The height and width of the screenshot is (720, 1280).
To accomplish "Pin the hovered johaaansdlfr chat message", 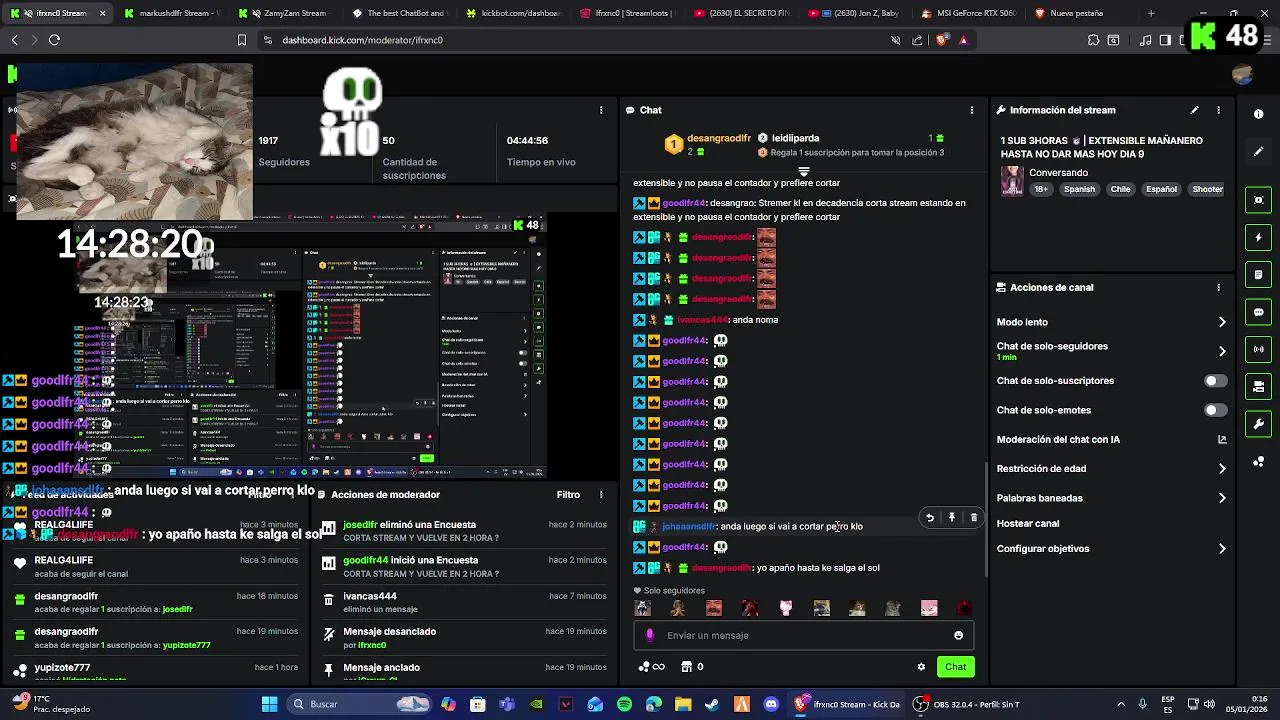I will tap(952, 518).
